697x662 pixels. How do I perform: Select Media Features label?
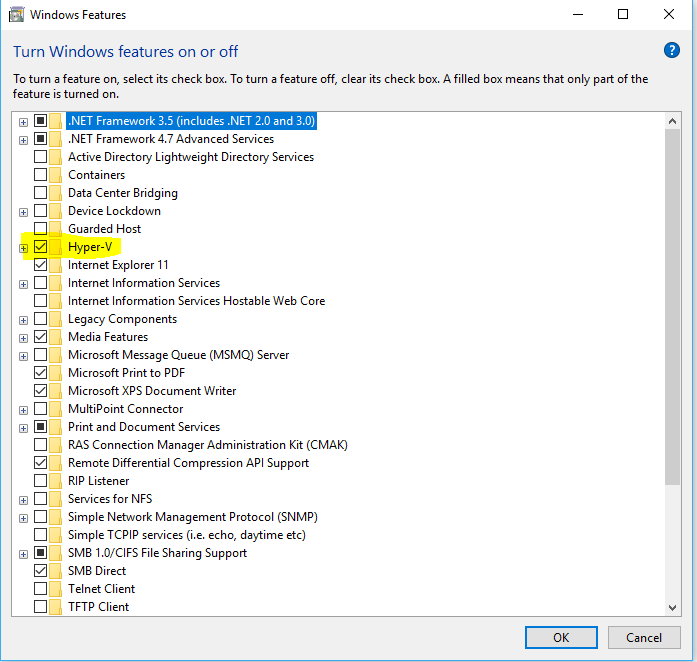108,337
